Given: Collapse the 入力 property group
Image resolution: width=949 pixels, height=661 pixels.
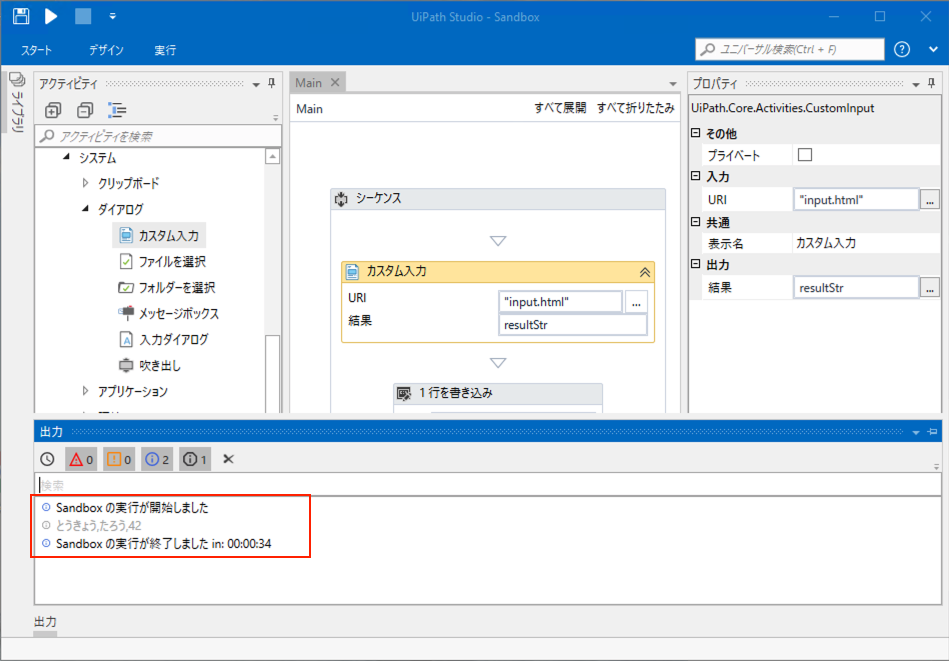Looking at the screenshot, I should (696, 176).
